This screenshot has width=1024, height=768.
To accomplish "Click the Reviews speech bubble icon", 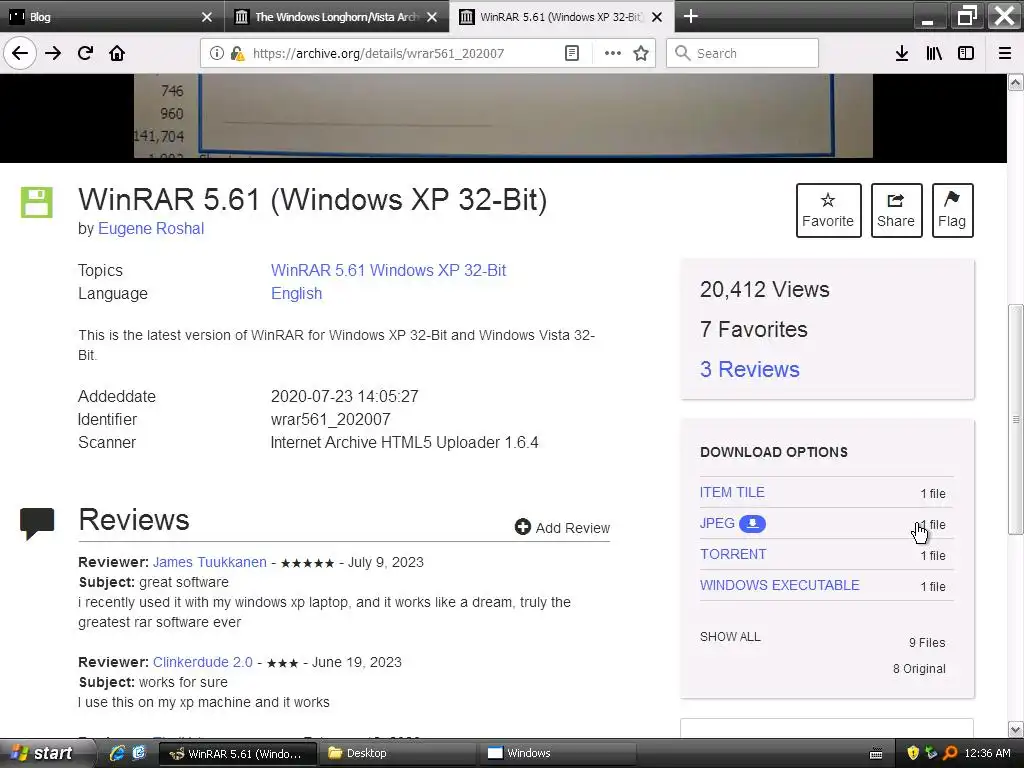I will coord(37,523).
